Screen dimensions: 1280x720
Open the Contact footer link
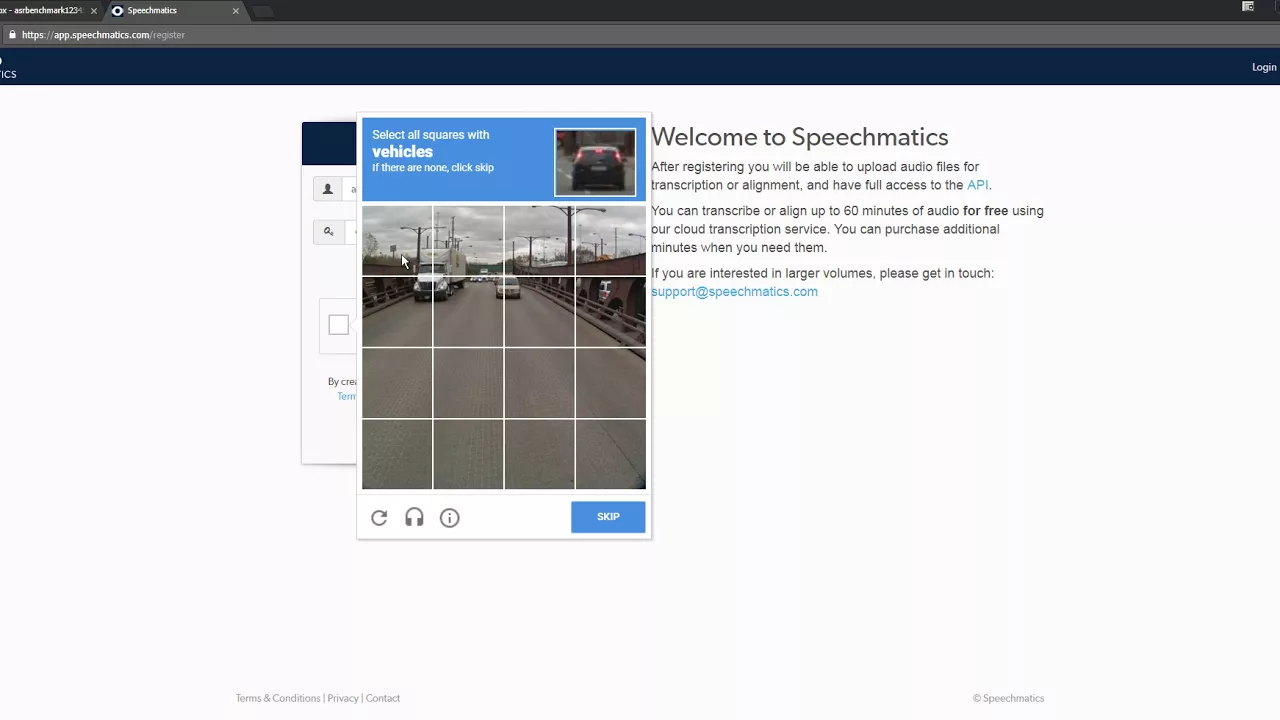click(x=383, y=698)
